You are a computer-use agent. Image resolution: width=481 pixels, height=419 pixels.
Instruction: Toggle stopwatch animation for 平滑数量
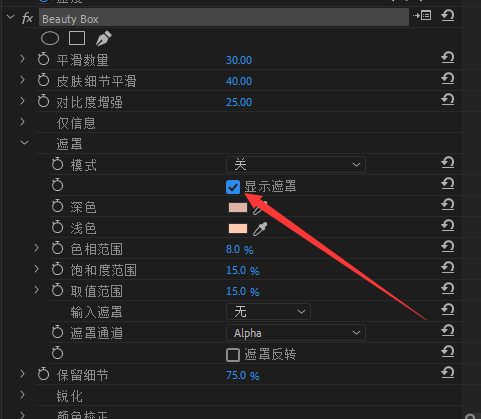click(43, 60)
